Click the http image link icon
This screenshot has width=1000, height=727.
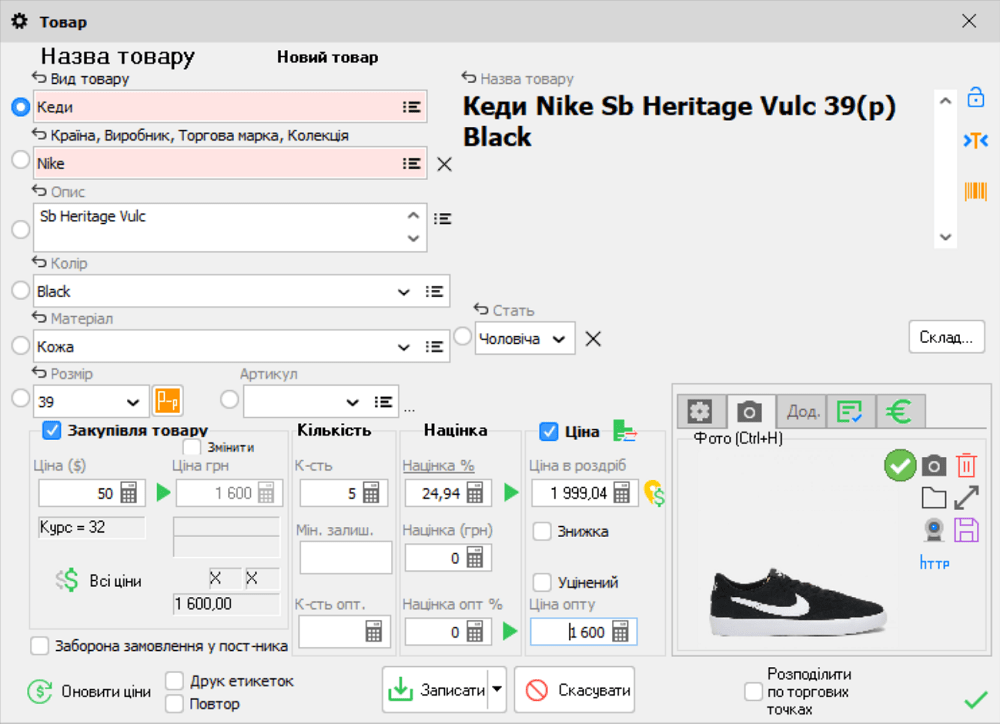click(934, 563)
